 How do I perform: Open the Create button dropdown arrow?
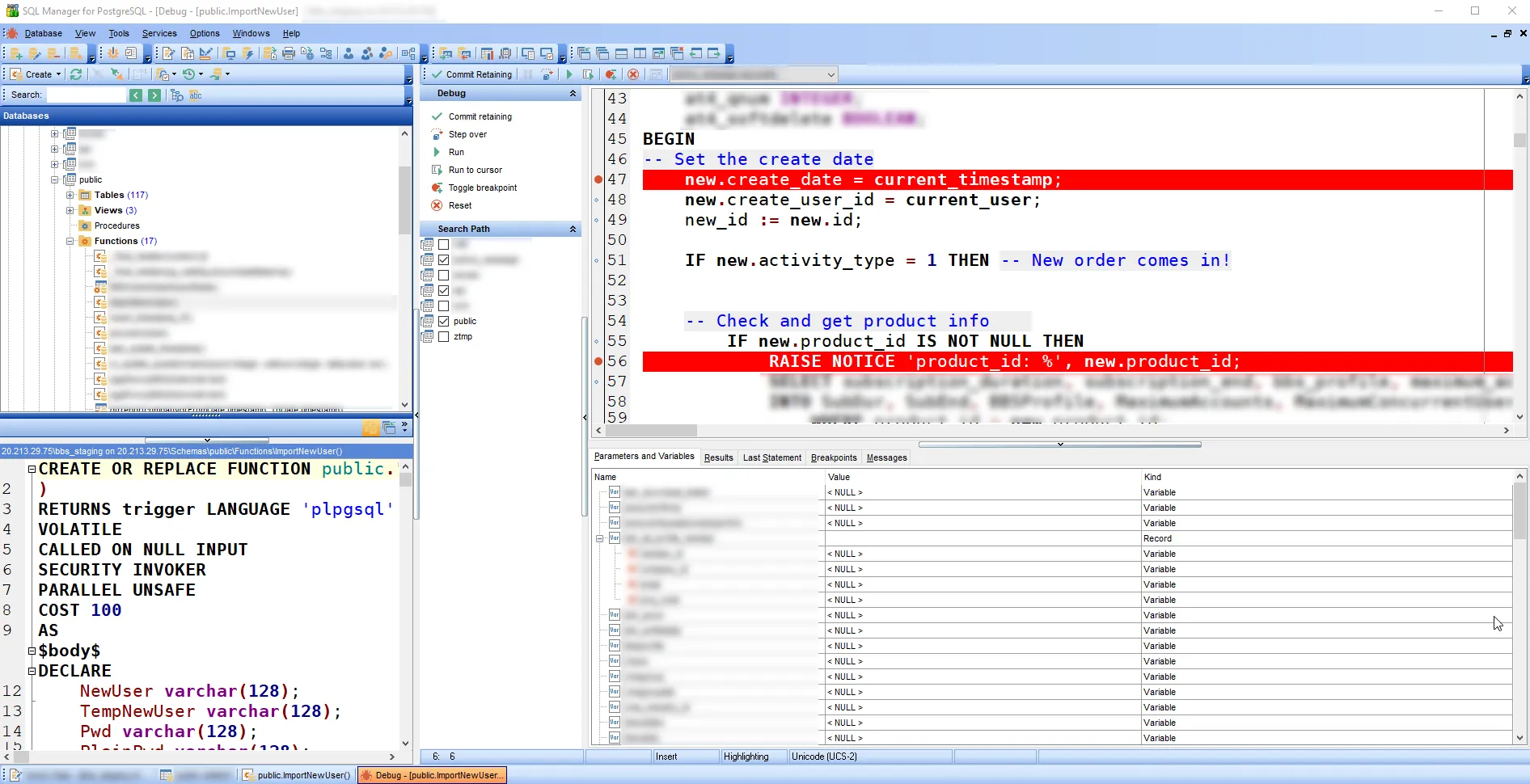pos(58,74)
